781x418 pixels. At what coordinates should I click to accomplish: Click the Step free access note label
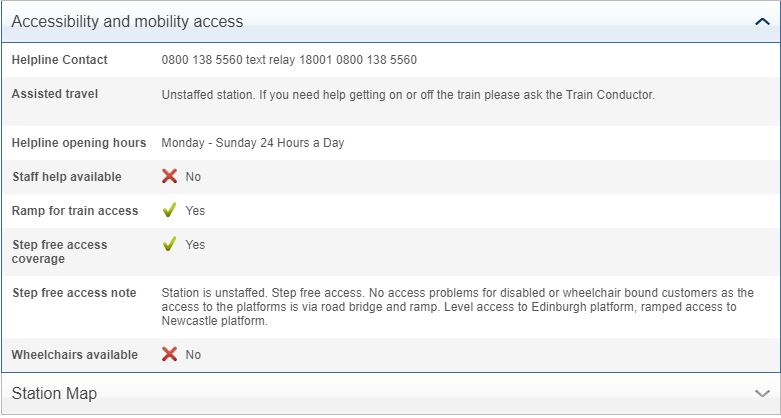(x=74, y=293)
